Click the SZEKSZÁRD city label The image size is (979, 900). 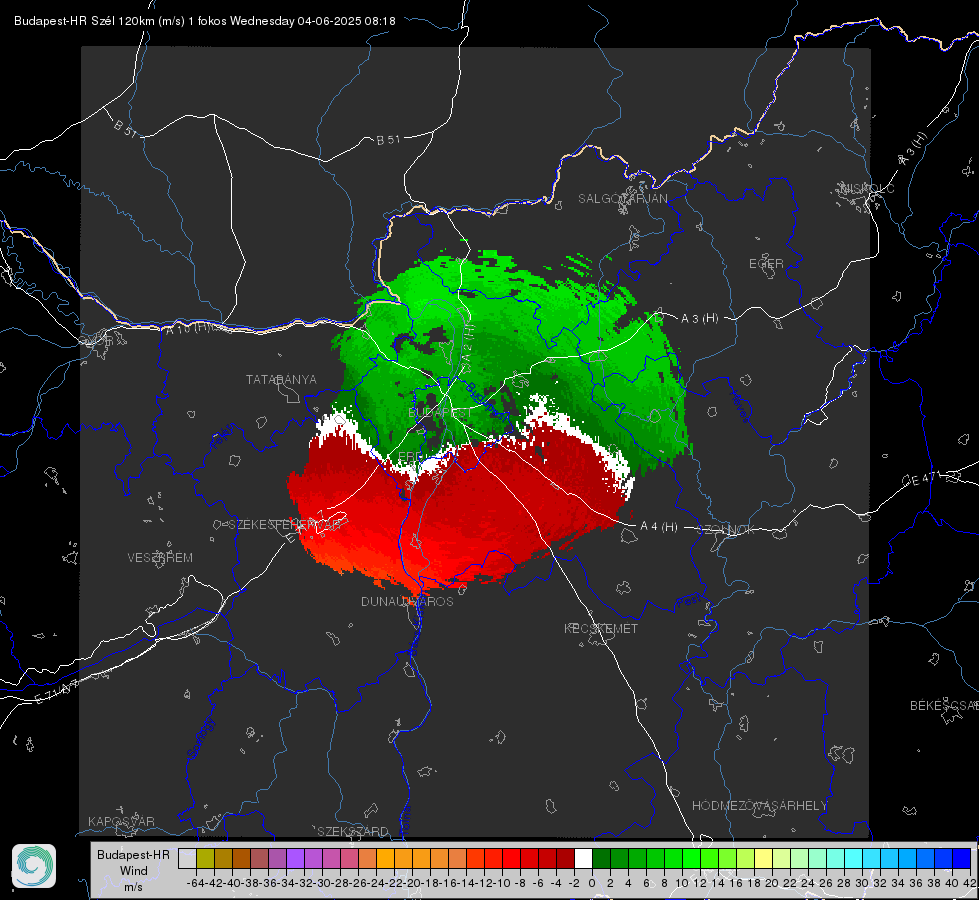pos(353,831)
